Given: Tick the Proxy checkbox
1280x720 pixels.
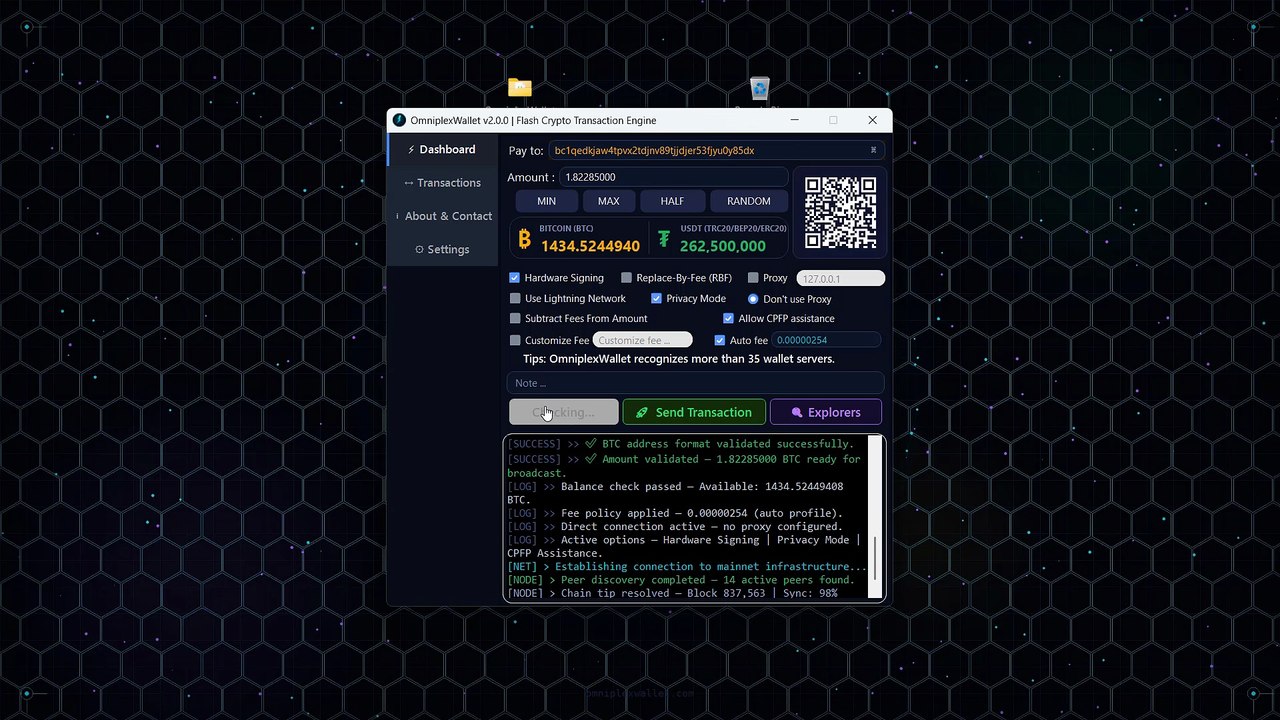Looking at the screenshot, I should tap(753, 278).
